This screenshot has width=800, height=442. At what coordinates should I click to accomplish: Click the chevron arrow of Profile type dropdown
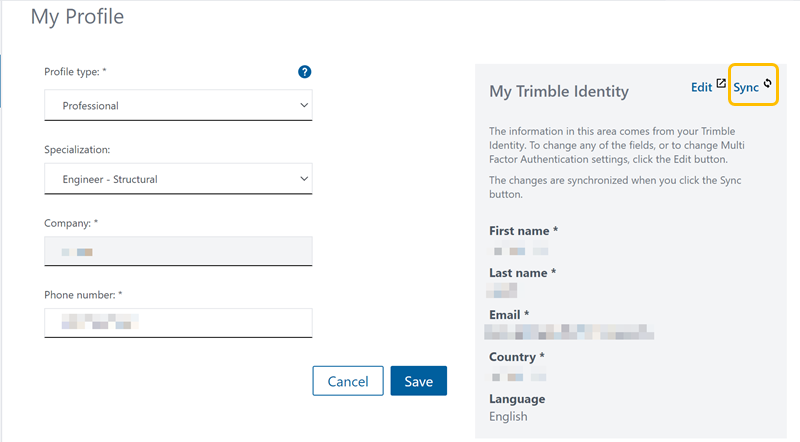(x=304, y=105)
